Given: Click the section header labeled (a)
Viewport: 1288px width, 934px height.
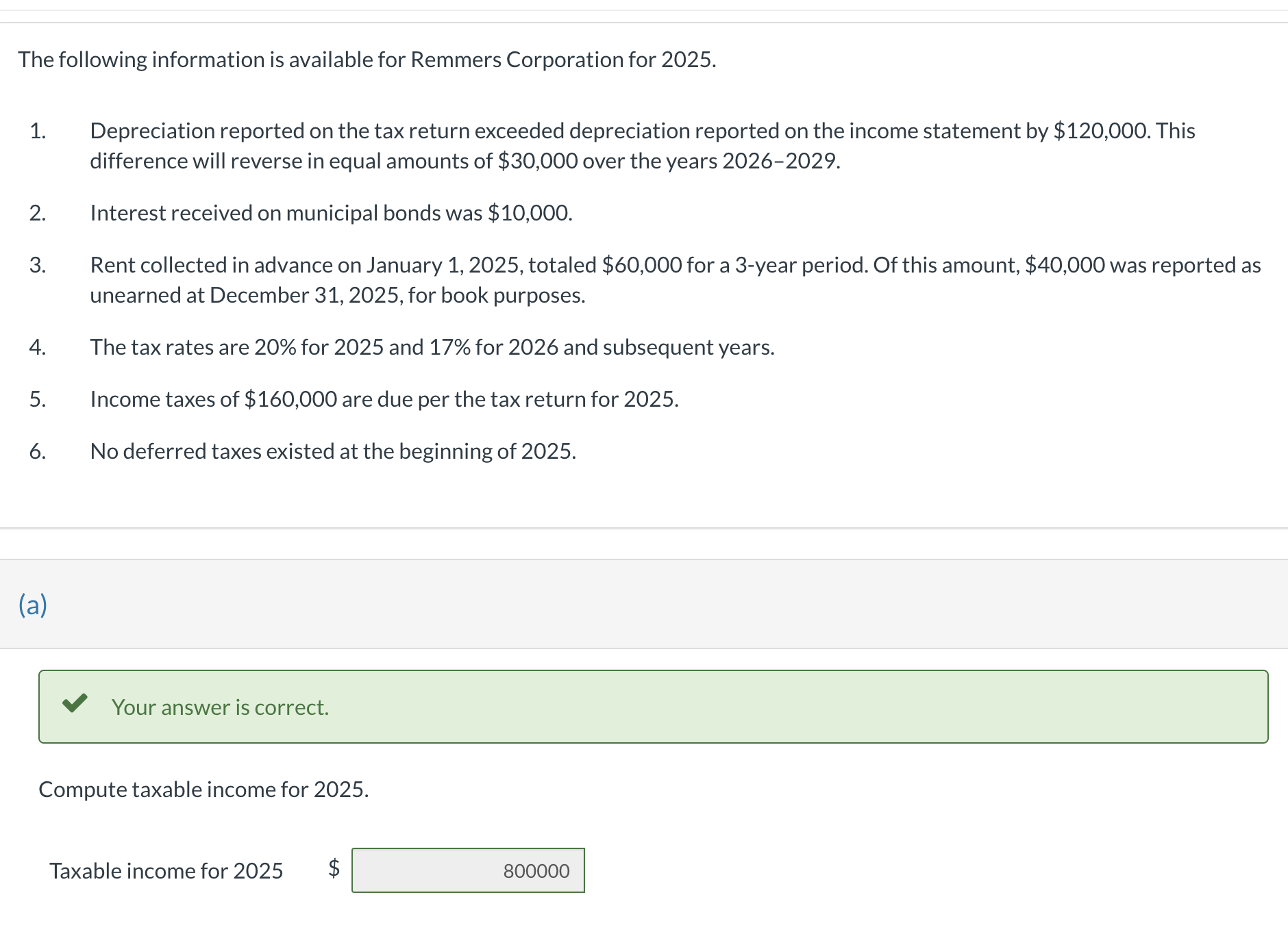Looking at the screenshot, I should coord(32,605).
